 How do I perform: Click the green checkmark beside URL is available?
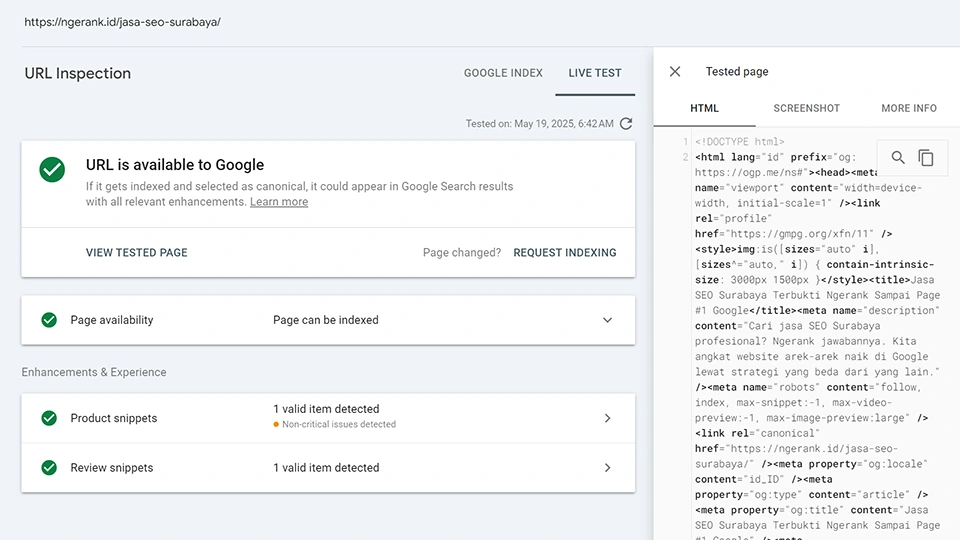click(52, 169)
